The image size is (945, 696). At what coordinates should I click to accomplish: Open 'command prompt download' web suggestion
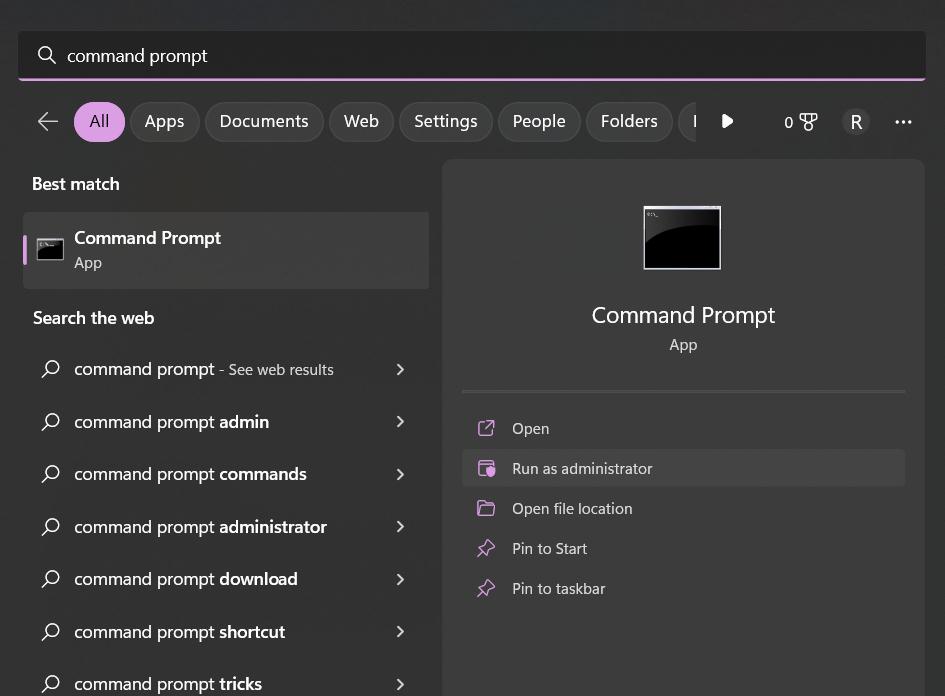click(186, 579)
